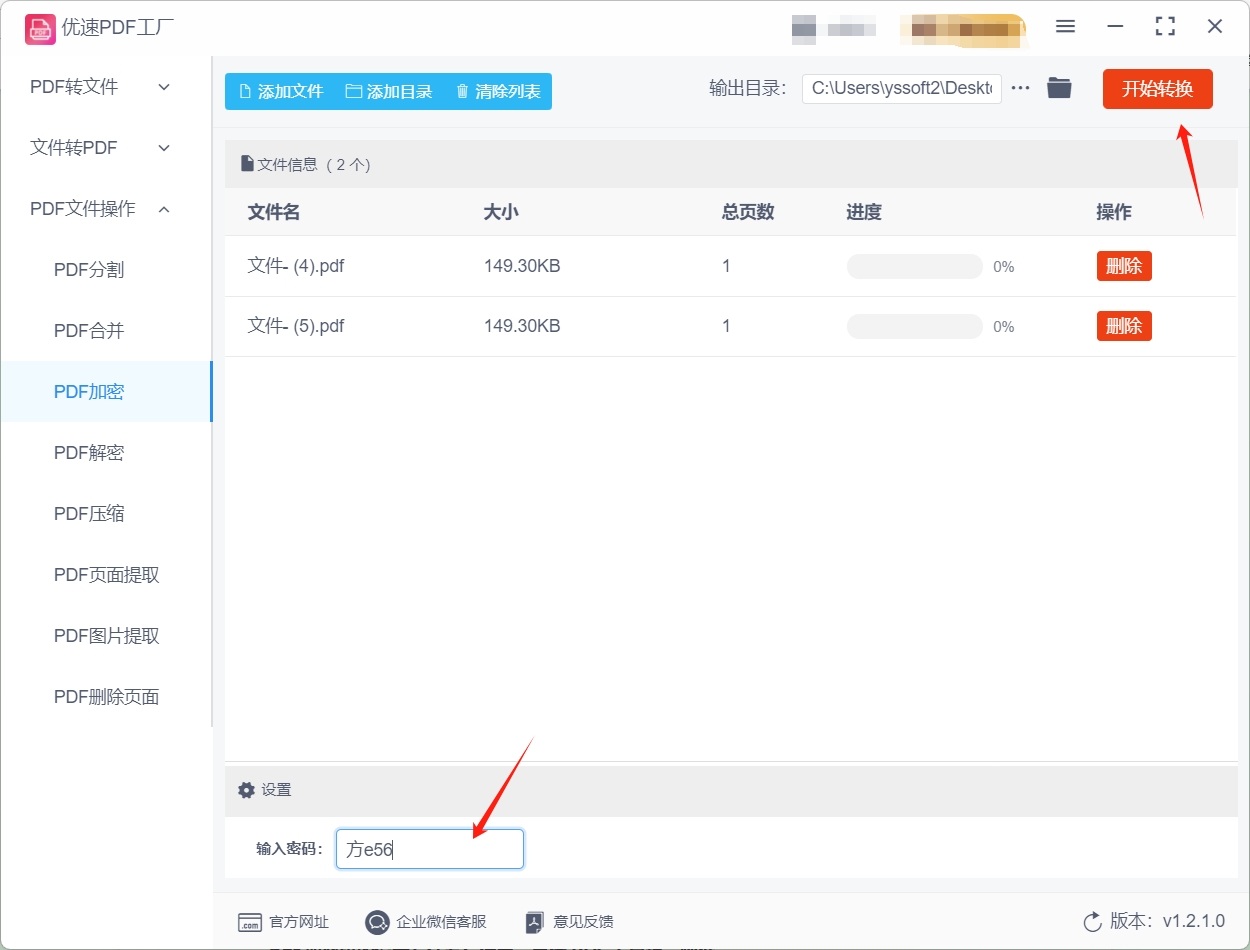The width and height of the screenshot is (1250, 950).
Task: Collapse the PDF文件操作 menu chevron
Action: tap(164, 209)
